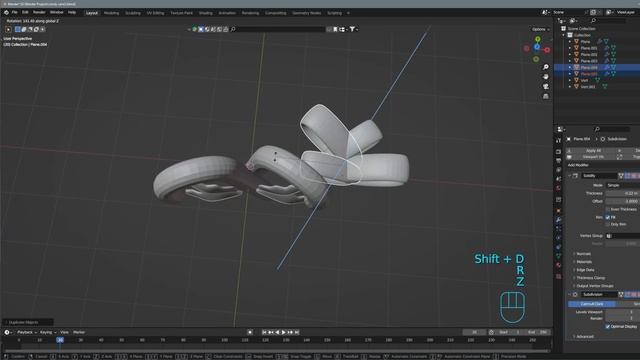Switch to the Animation workspace tab
This screenshot has height=360, width=640.
coord(227,13)
